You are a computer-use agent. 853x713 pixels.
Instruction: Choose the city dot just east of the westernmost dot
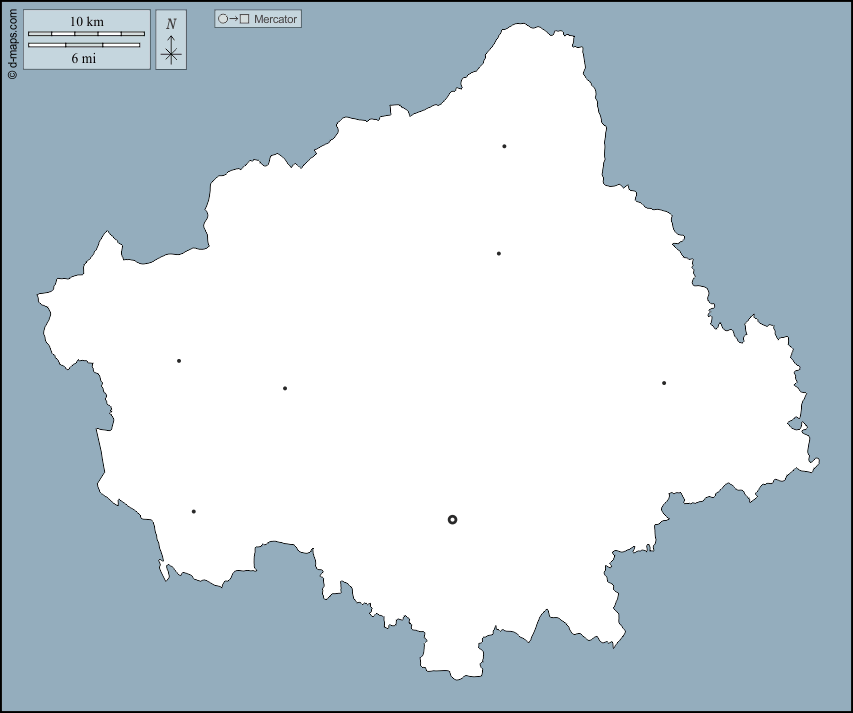[x=285, y=388]
